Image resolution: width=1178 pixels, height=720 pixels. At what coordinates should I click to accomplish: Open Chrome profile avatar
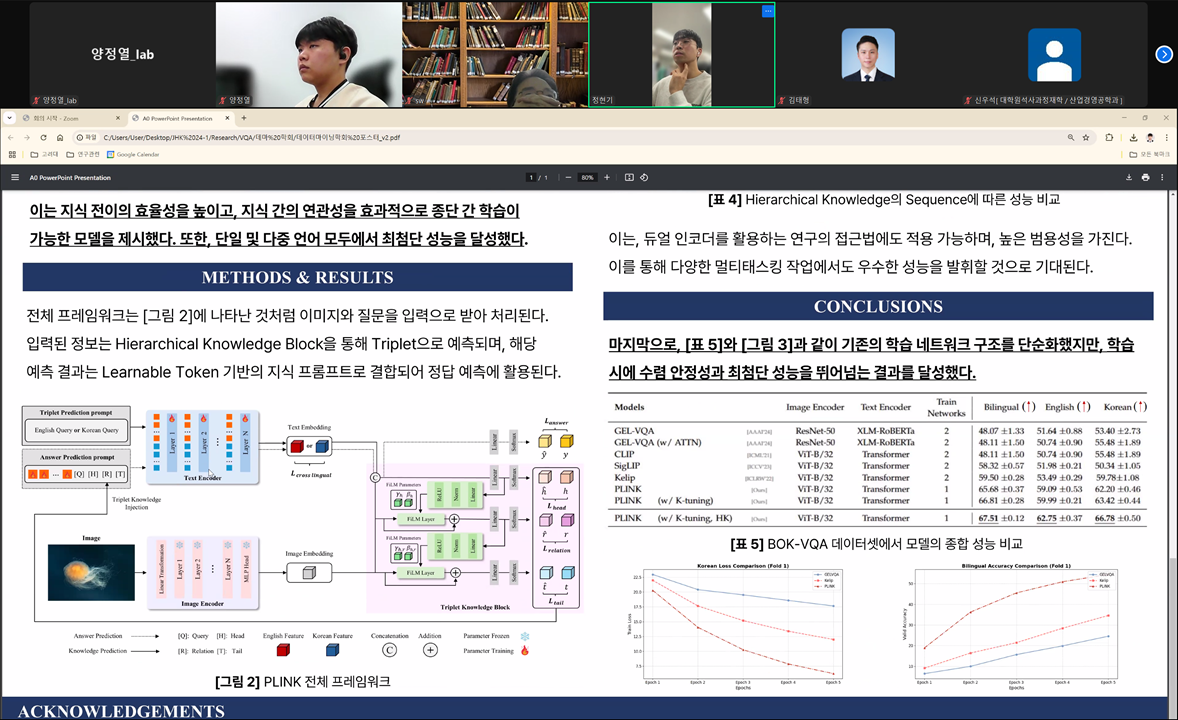point(1149,138)
